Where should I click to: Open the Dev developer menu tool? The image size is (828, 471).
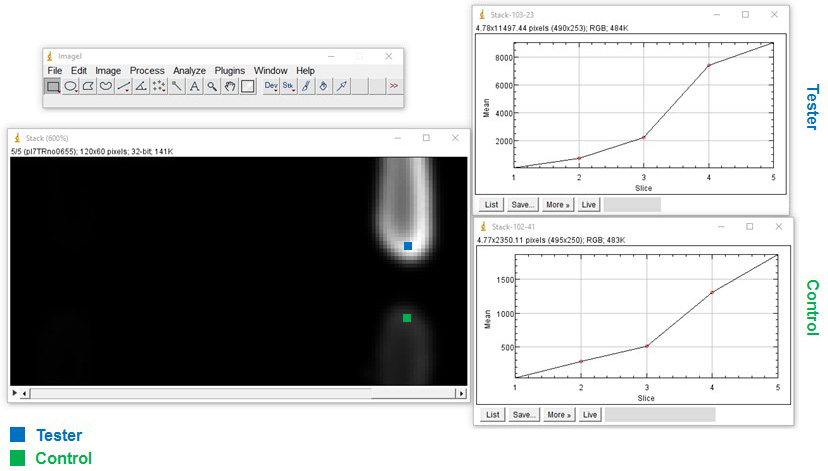point(271,86)
